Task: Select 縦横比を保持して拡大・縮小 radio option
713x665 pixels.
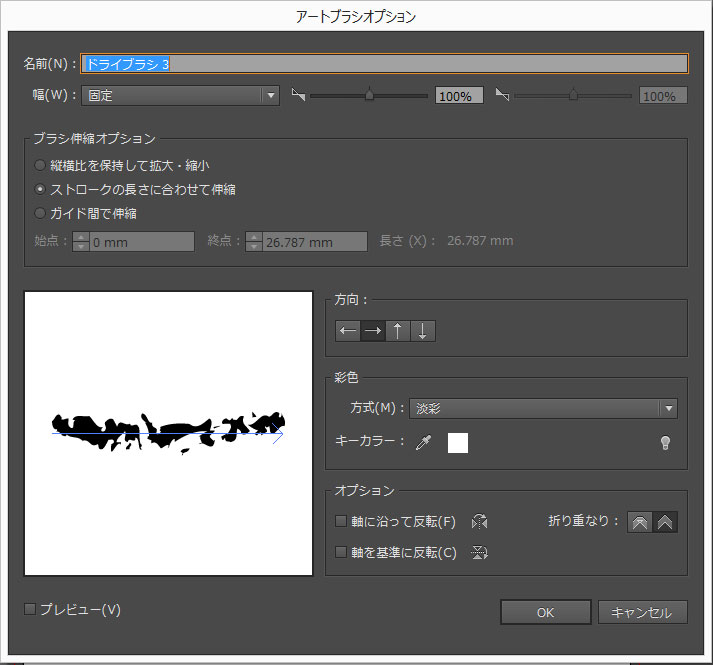Action: point(40,165)
